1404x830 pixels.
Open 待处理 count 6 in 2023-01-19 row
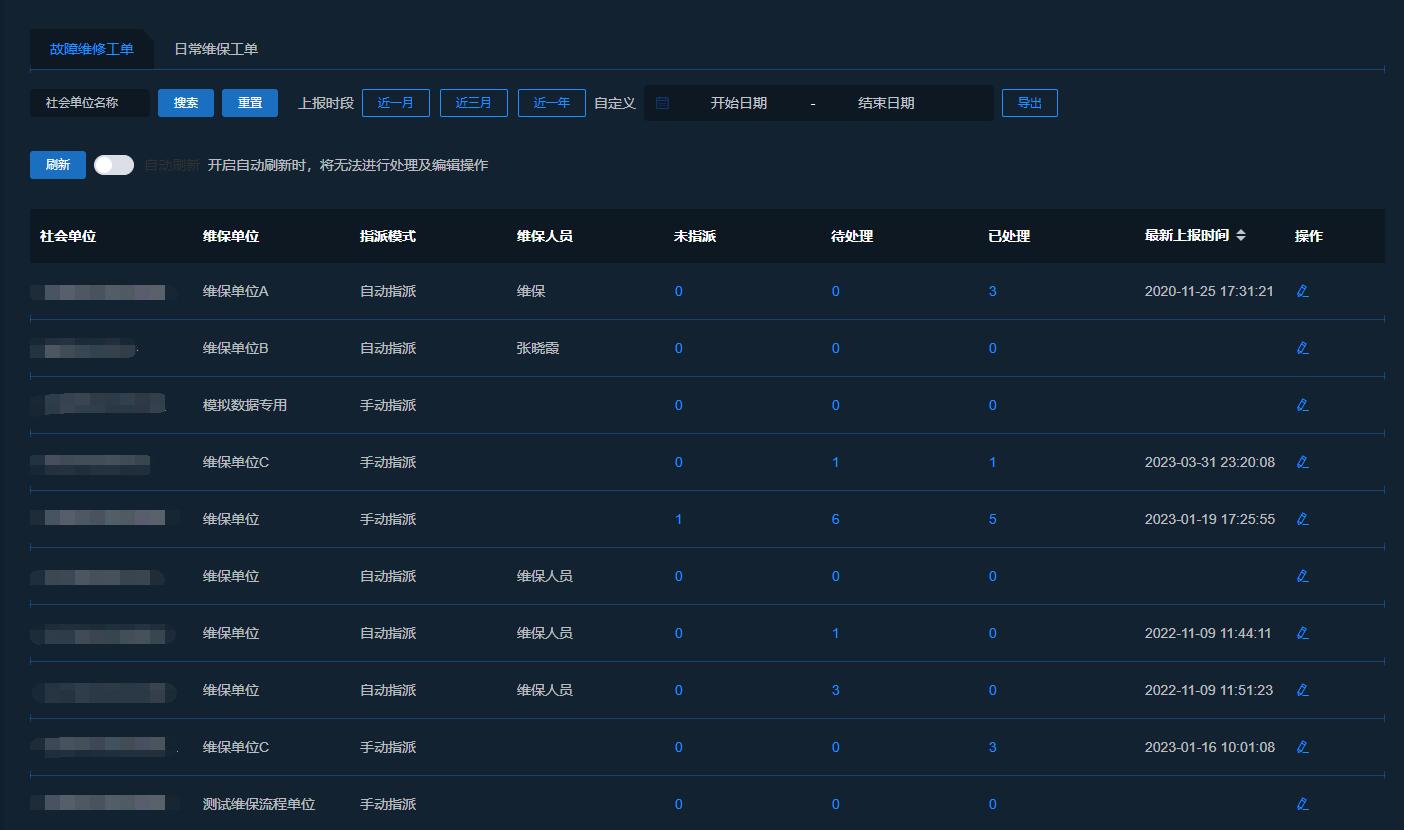point(835,519)
